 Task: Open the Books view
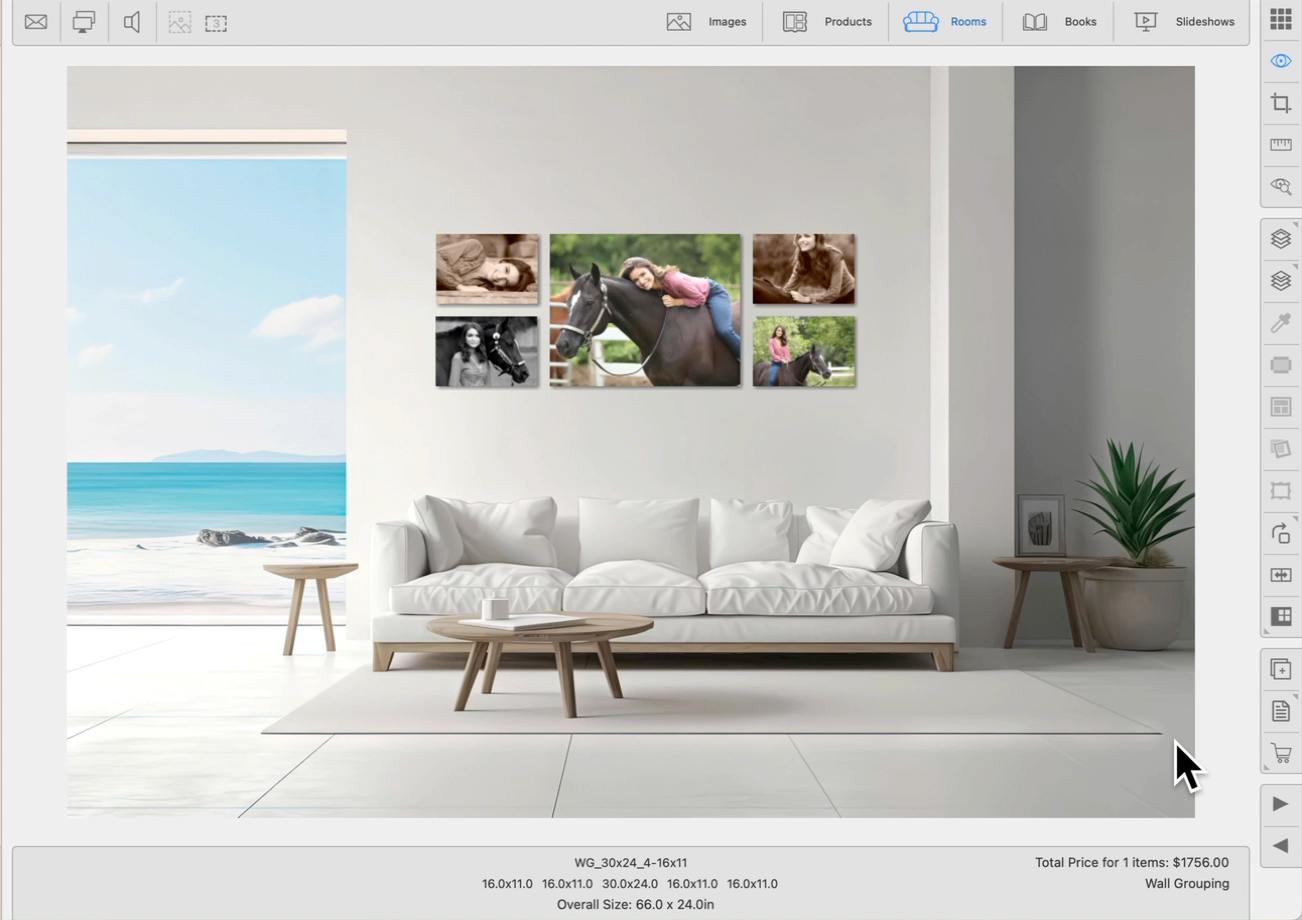1060,22
